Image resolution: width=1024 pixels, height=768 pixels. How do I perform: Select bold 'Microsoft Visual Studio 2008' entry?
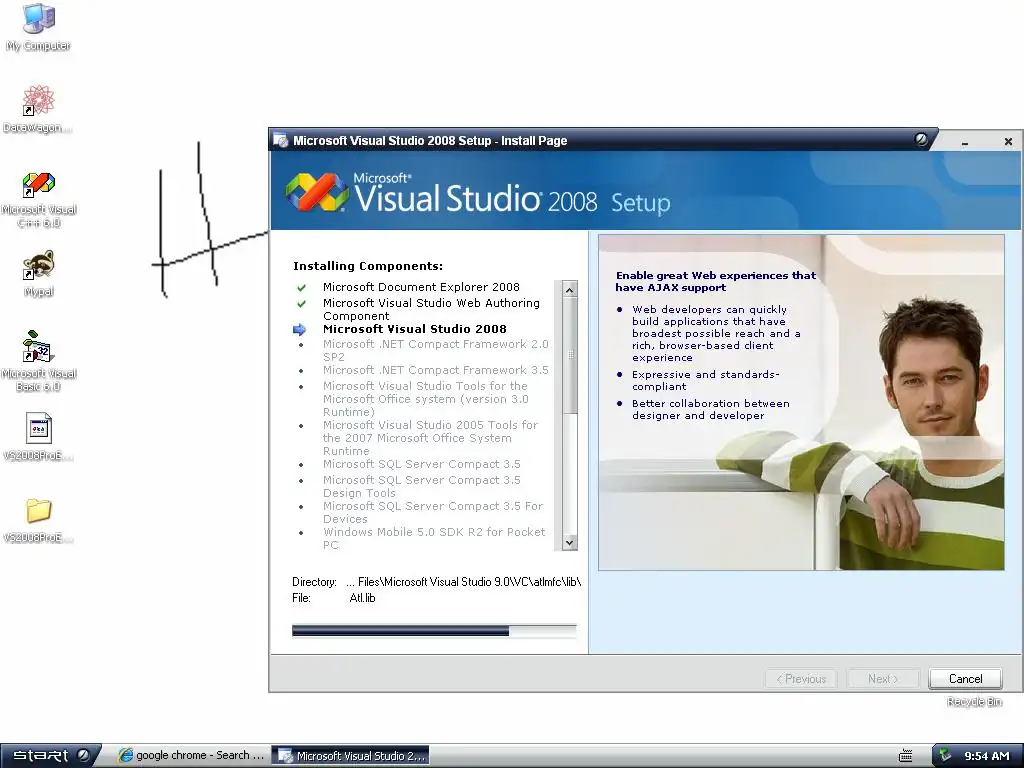(415, 329)
